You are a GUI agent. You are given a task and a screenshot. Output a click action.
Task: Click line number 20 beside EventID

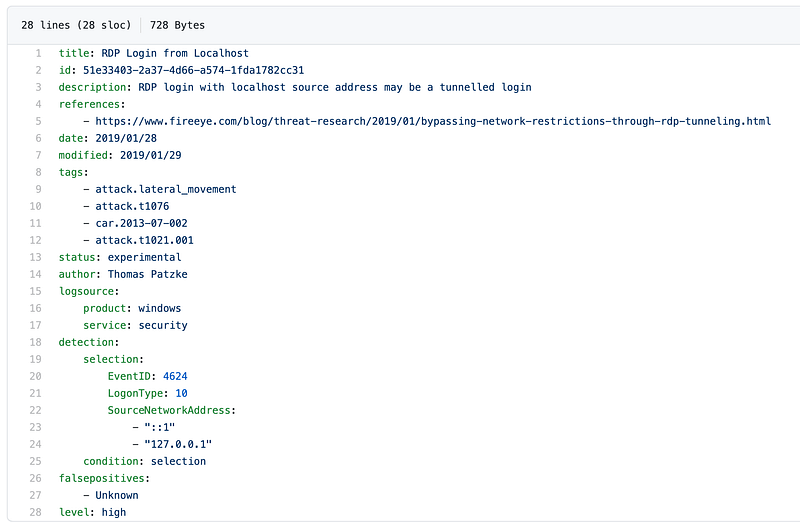point(35,376)
